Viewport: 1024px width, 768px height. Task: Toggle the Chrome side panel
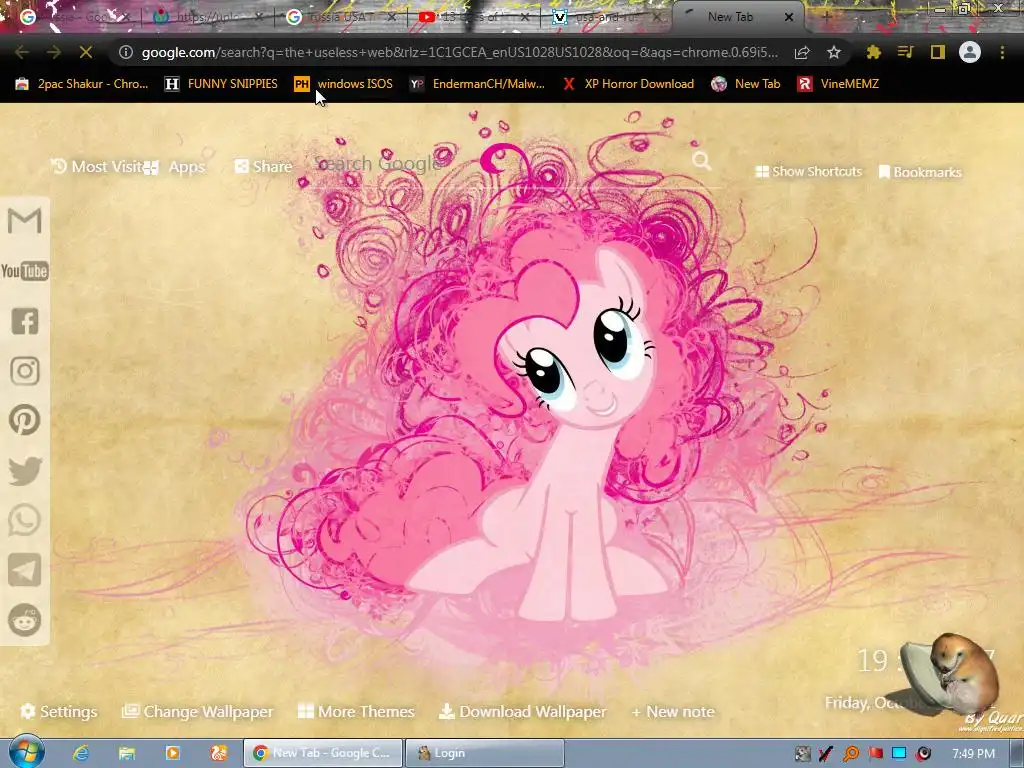[938, 52]
